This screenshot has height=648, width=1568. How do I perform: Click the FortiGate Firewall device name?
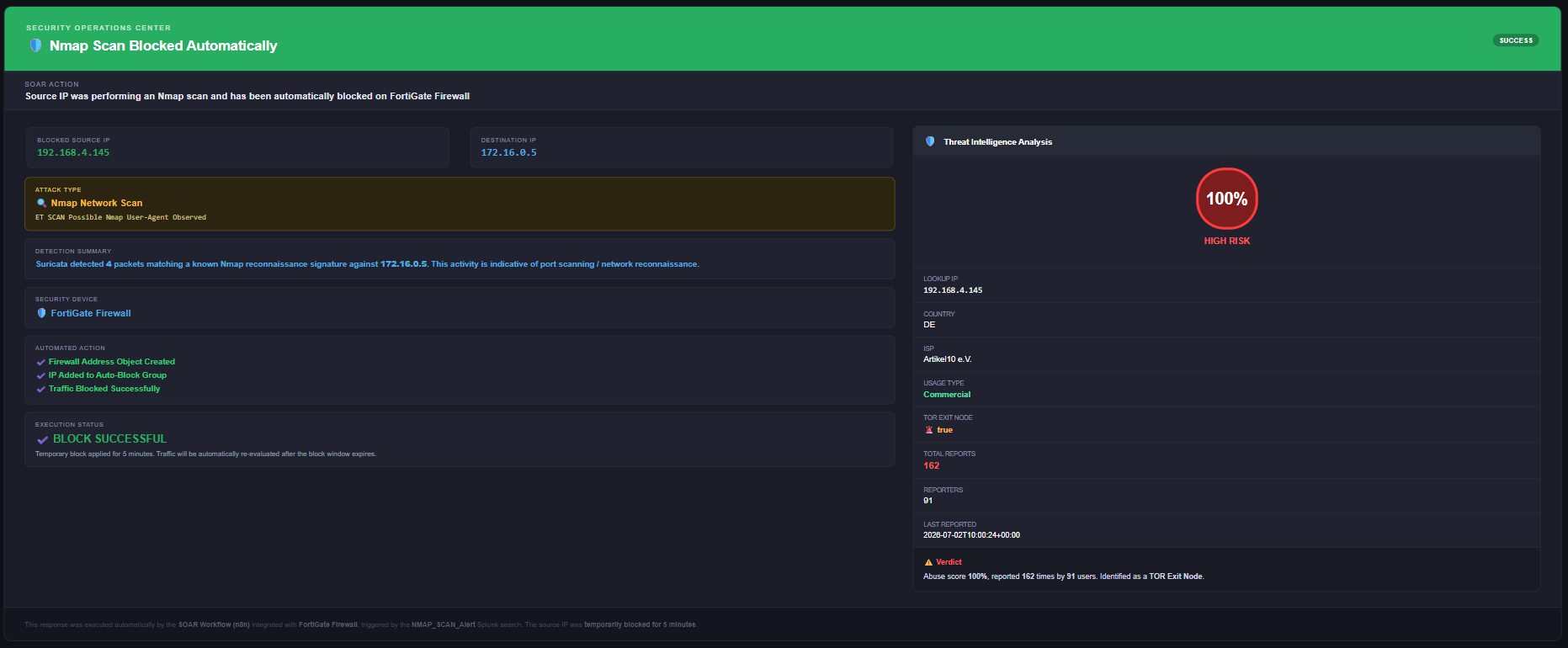(91, 313)
